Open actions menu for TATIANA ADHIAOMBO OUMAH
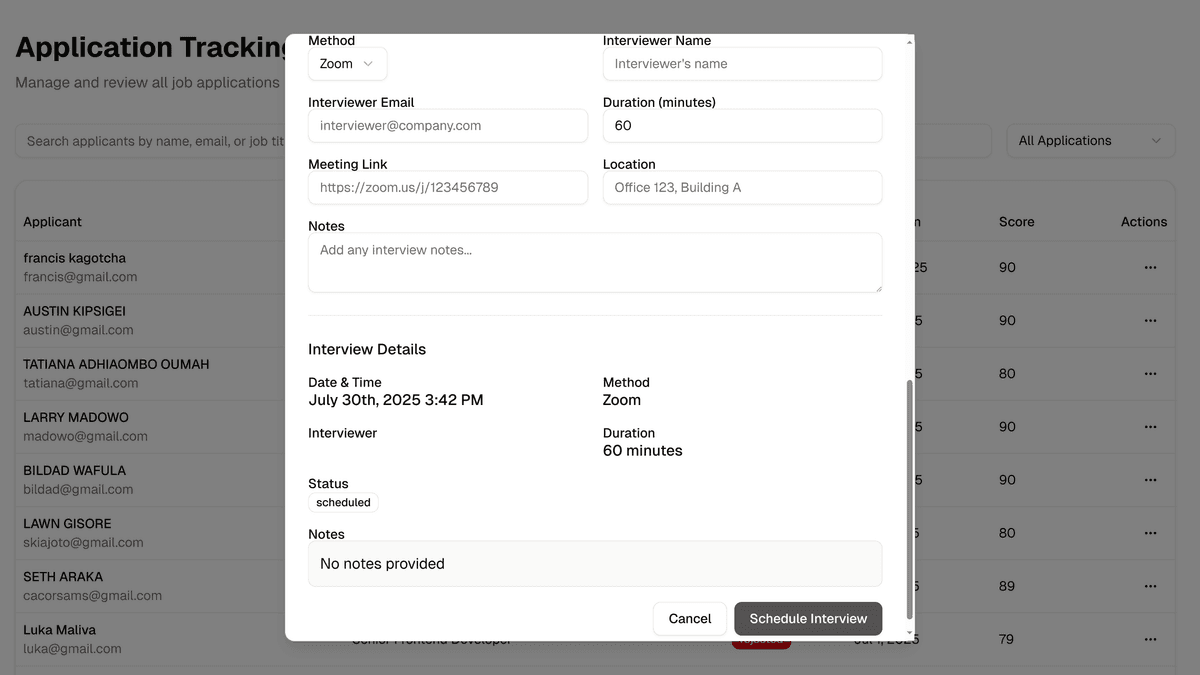This screenshot has height=675, width=1200. 1150,374
